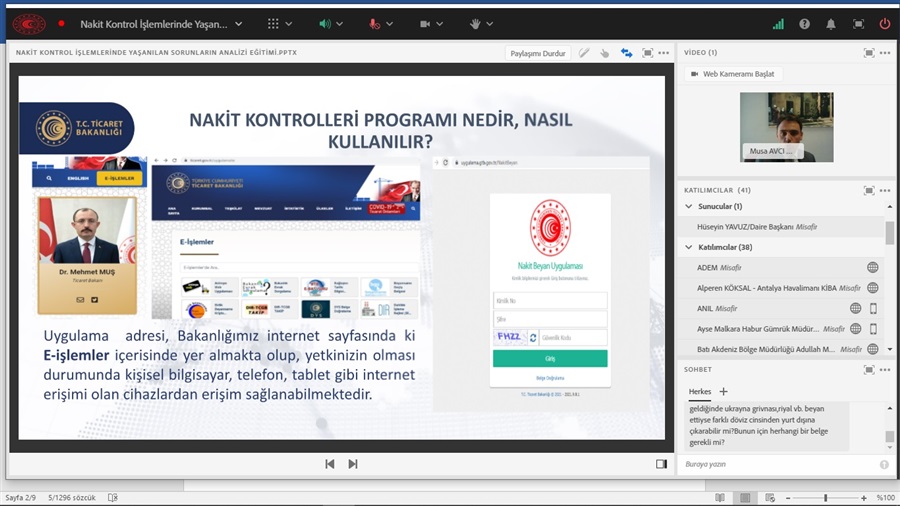Go to next slide arrow
This screenshot has width=900, height=506.
click(x=353, y=464)
